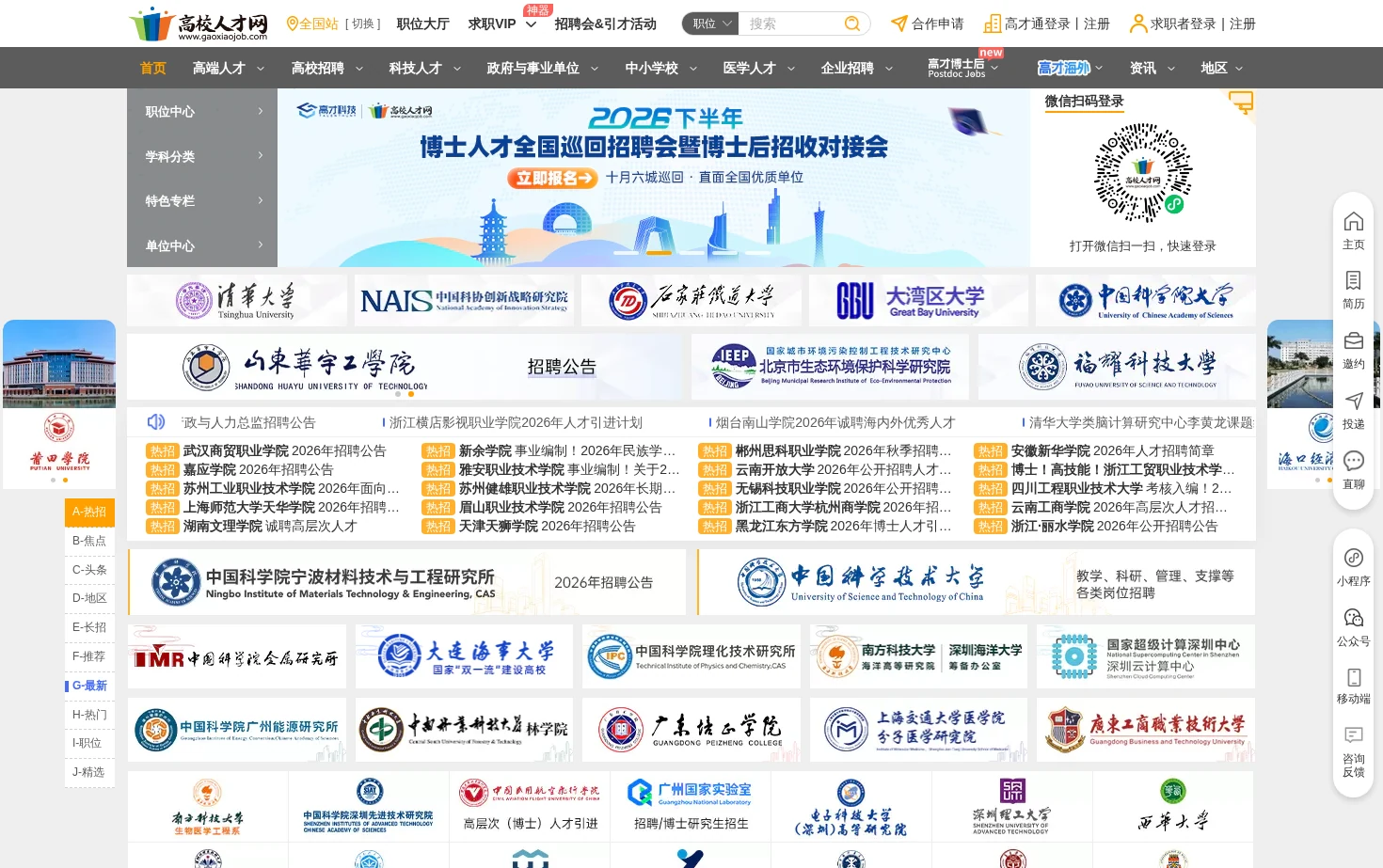
Task: Open 大湾区大学 logo banner
Action: click(918, 301)
